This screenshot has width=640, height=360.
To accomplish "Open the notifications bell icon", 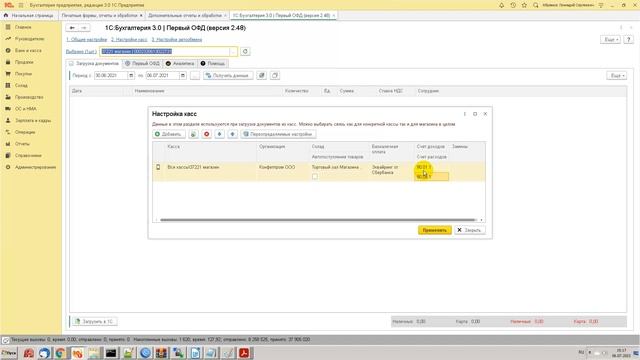I will click(501, 5).
